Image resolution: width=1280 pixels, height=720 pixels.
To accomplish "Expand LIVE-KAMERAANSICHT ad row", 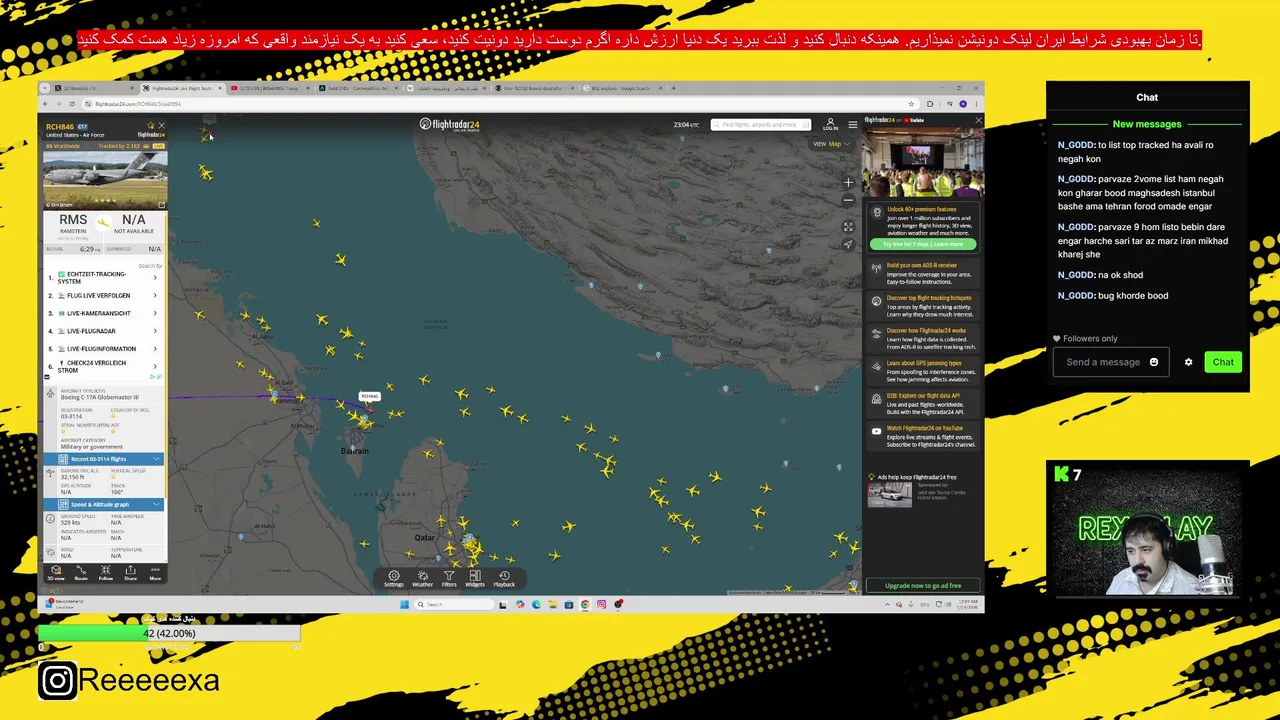I will (104, 314).
